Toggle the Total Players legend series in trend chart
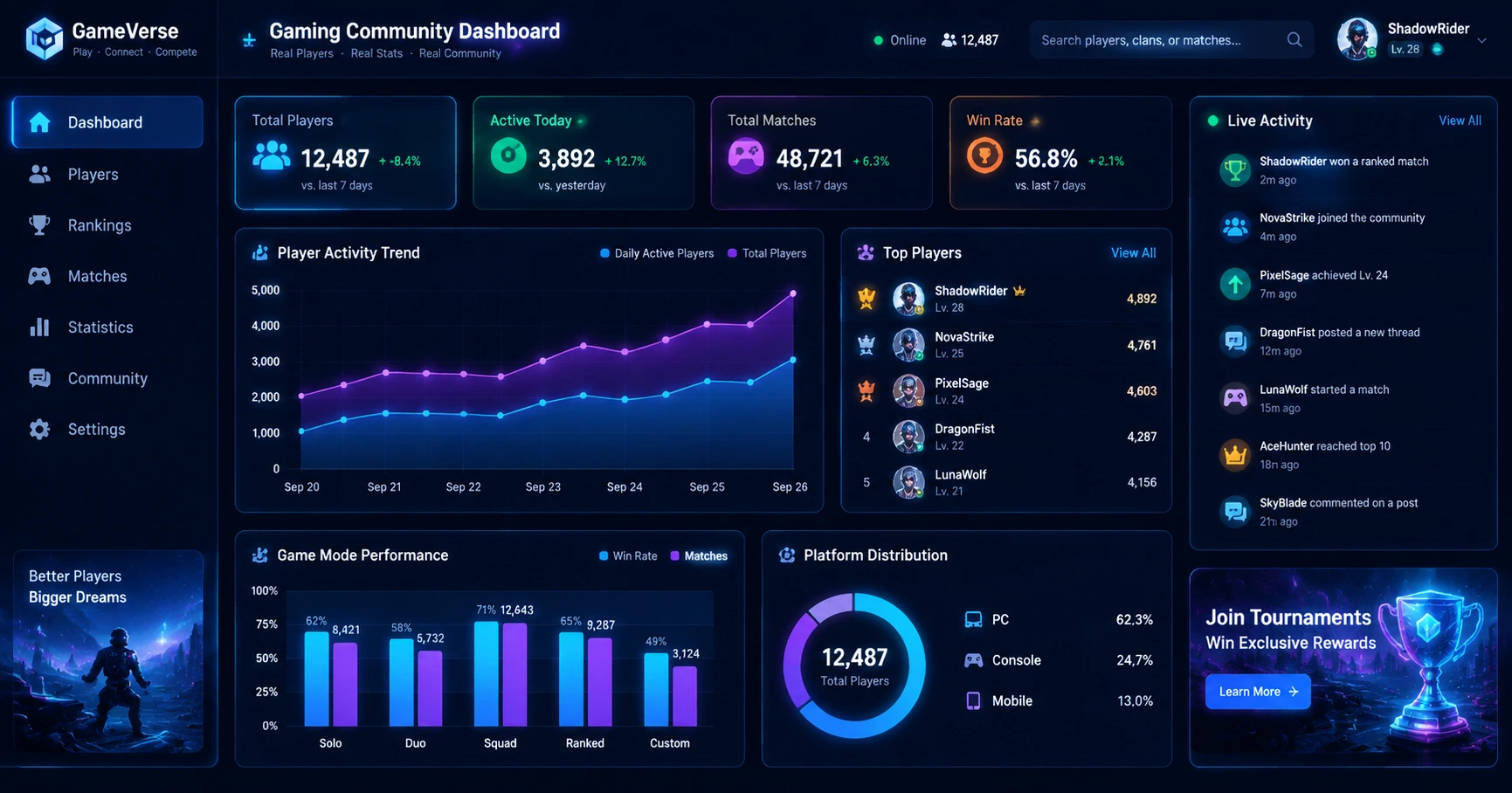This screenshot has height=793, width=1512. coord(767,253)
